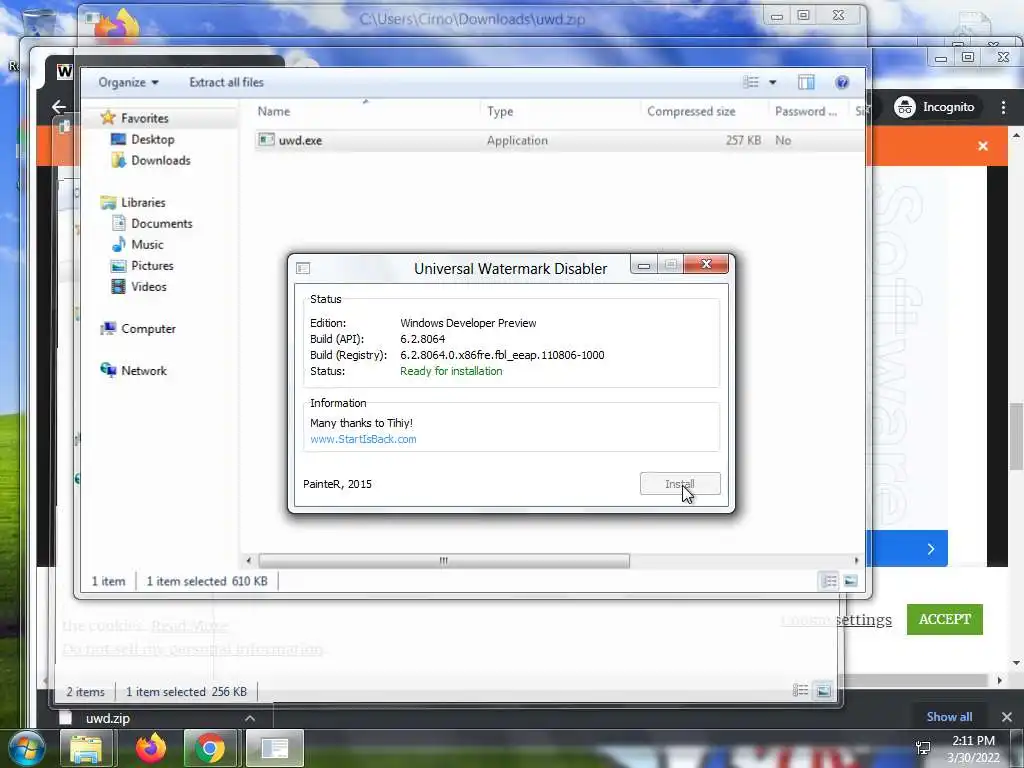
Task: Click the back window's large icons view status icon
Action: pos(824,690)
